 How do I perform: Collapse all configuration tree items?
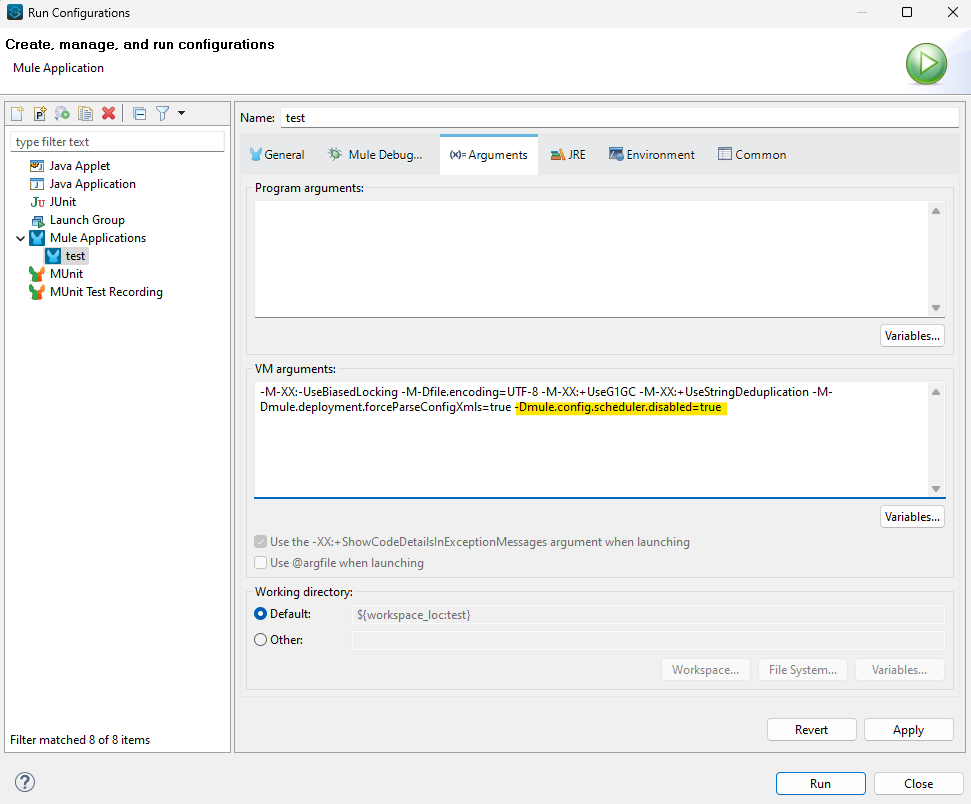(140, 113)
